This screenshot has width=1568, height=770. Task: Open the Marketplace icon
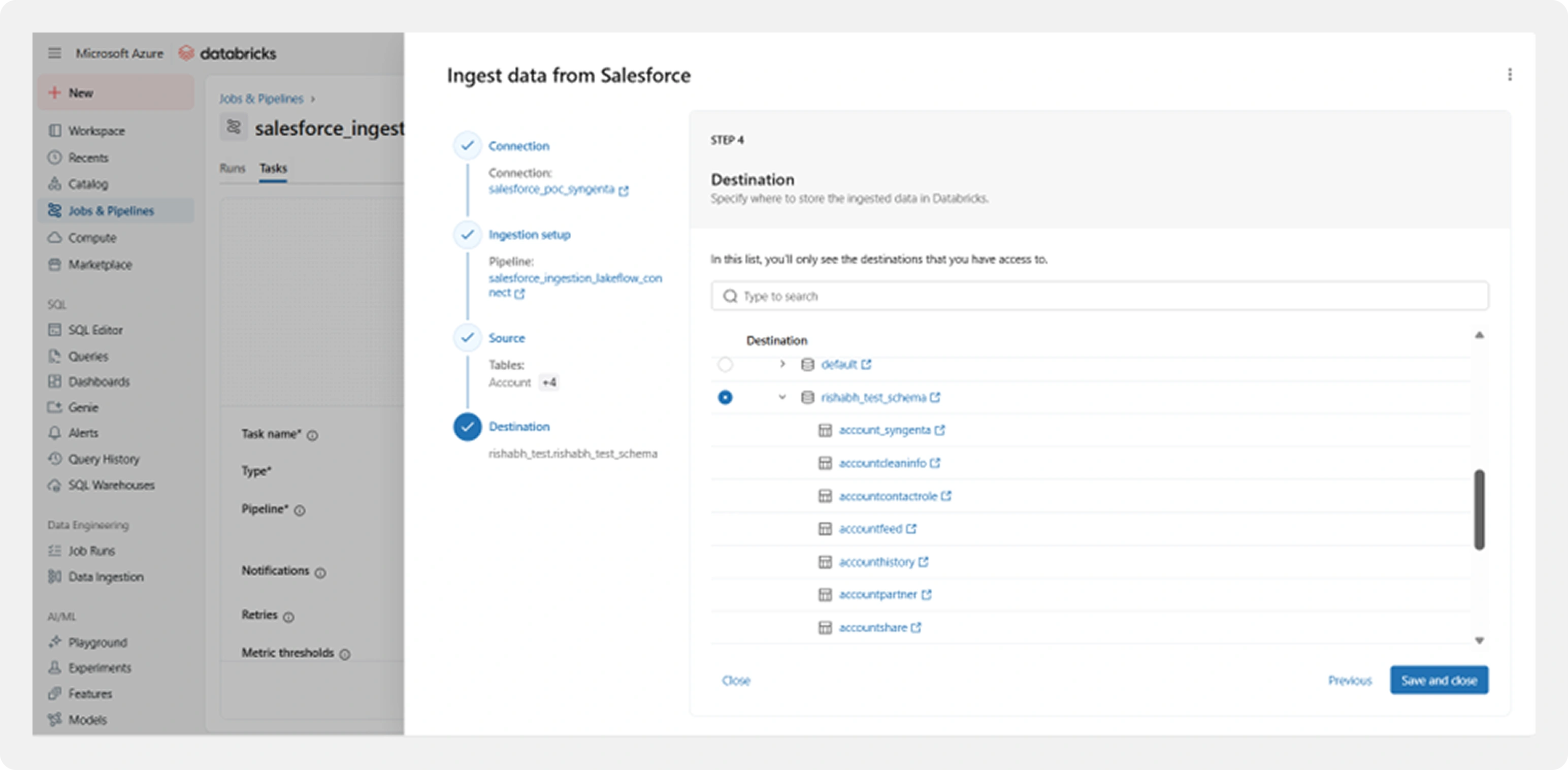point(55,265)
